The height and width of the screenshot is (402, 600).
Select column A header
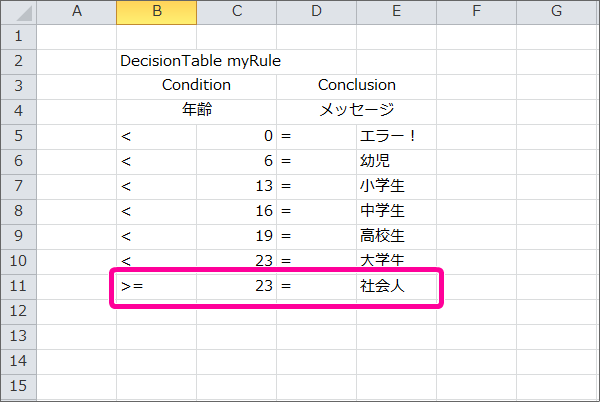pyautogui.click(x=77, y=12)
